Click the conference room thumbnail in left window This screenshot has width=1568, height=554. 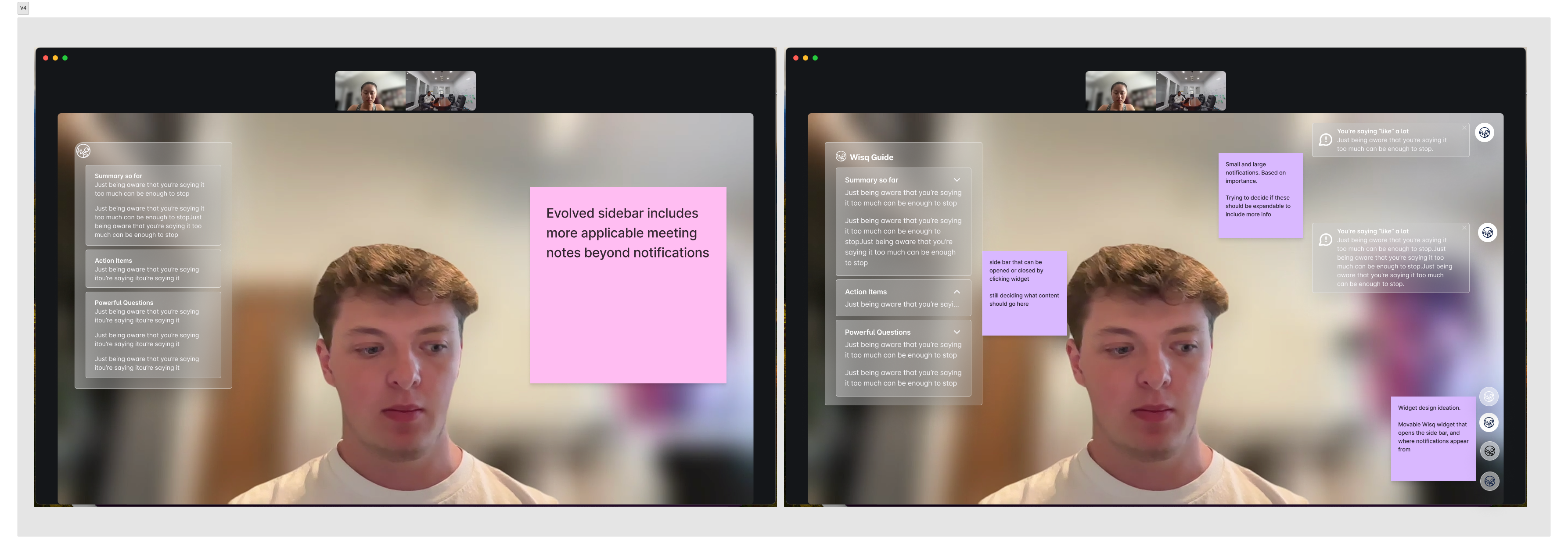tap(441, 91)
